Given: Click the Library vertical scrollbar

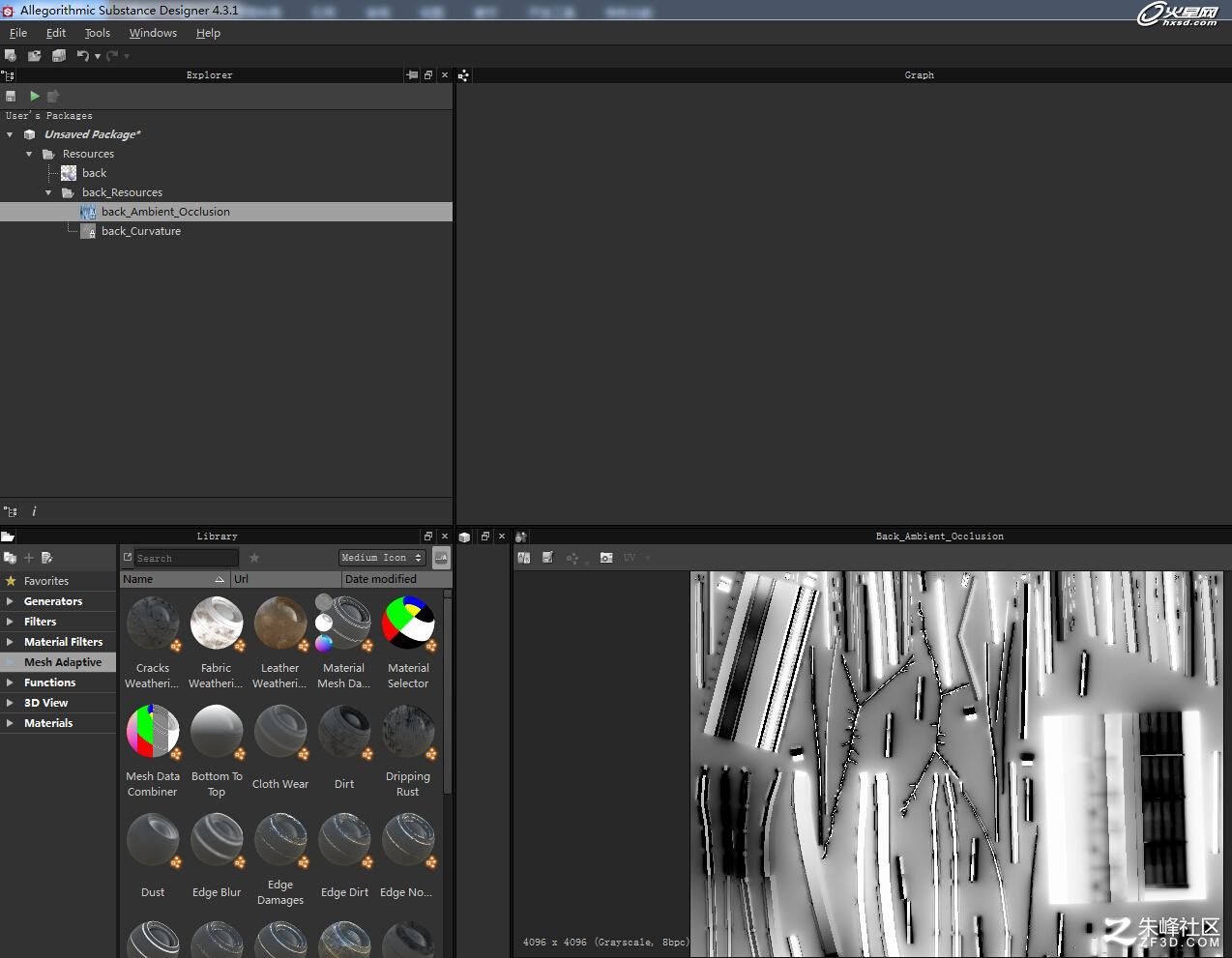Looking at the screenshot, I should [x=448, y=691].
